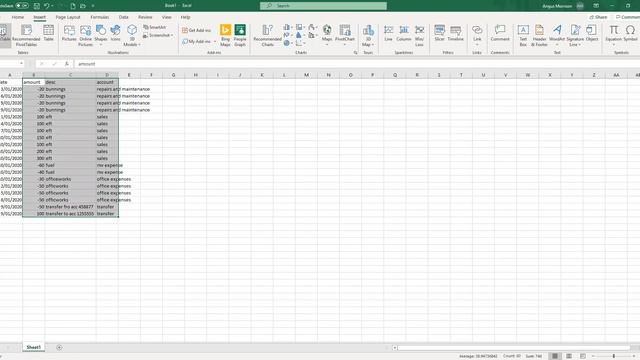This screenshot has height=360, width=640.
Task: Adjust the zoom slider in status bar
Action: tap(613, 356)
